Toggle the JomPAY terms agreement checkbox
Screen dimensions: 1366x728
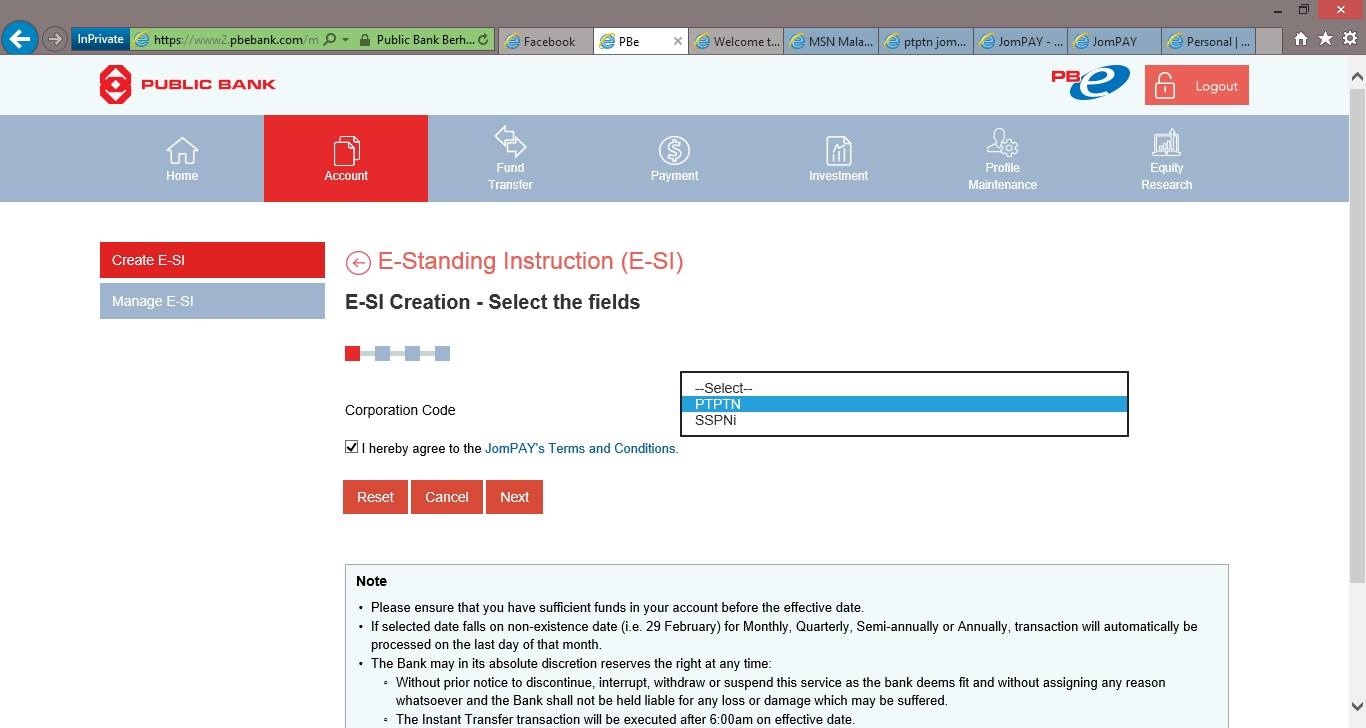351,447
